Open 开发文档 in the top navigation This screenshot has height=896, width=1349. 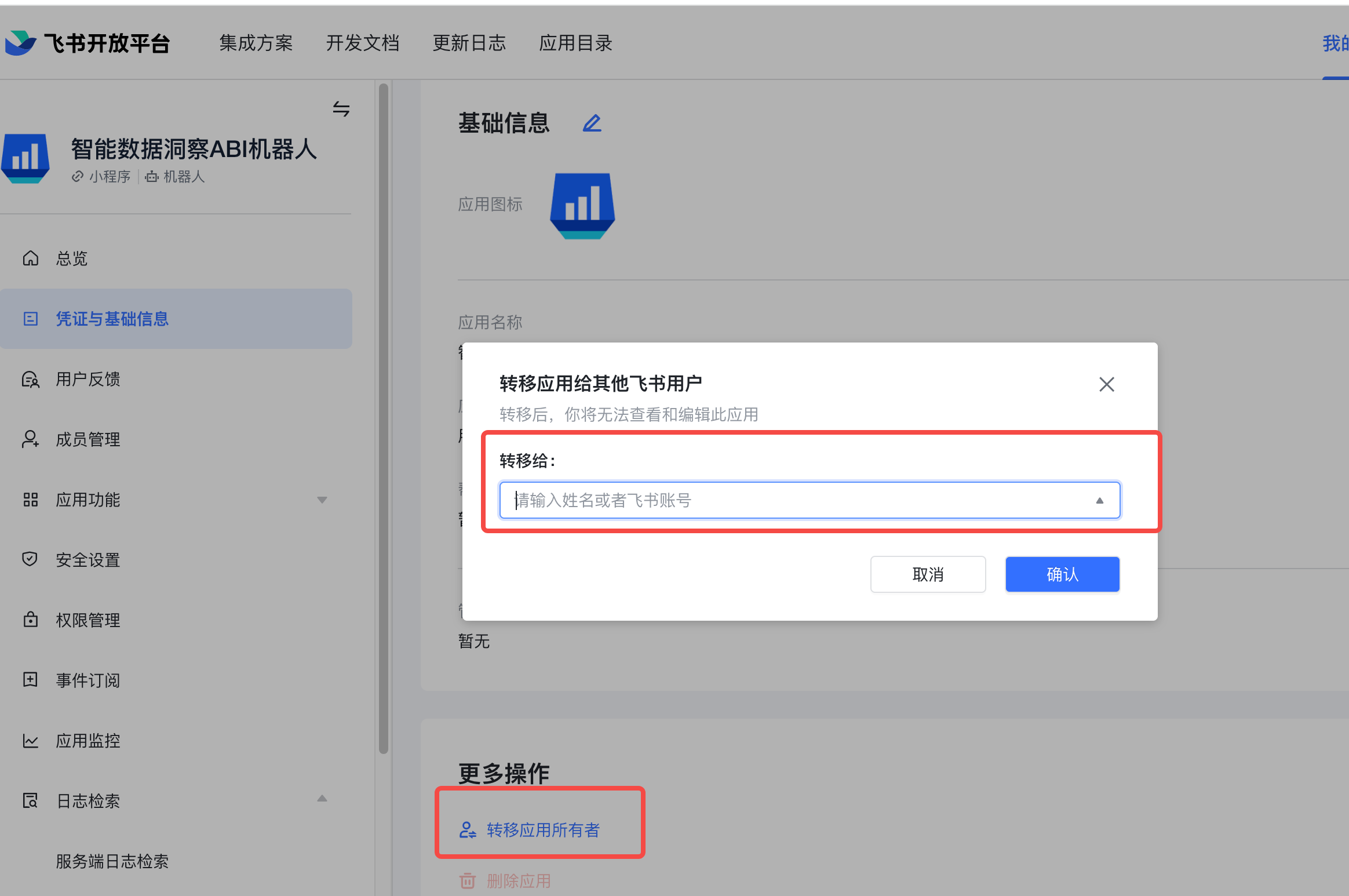[363, 43]
